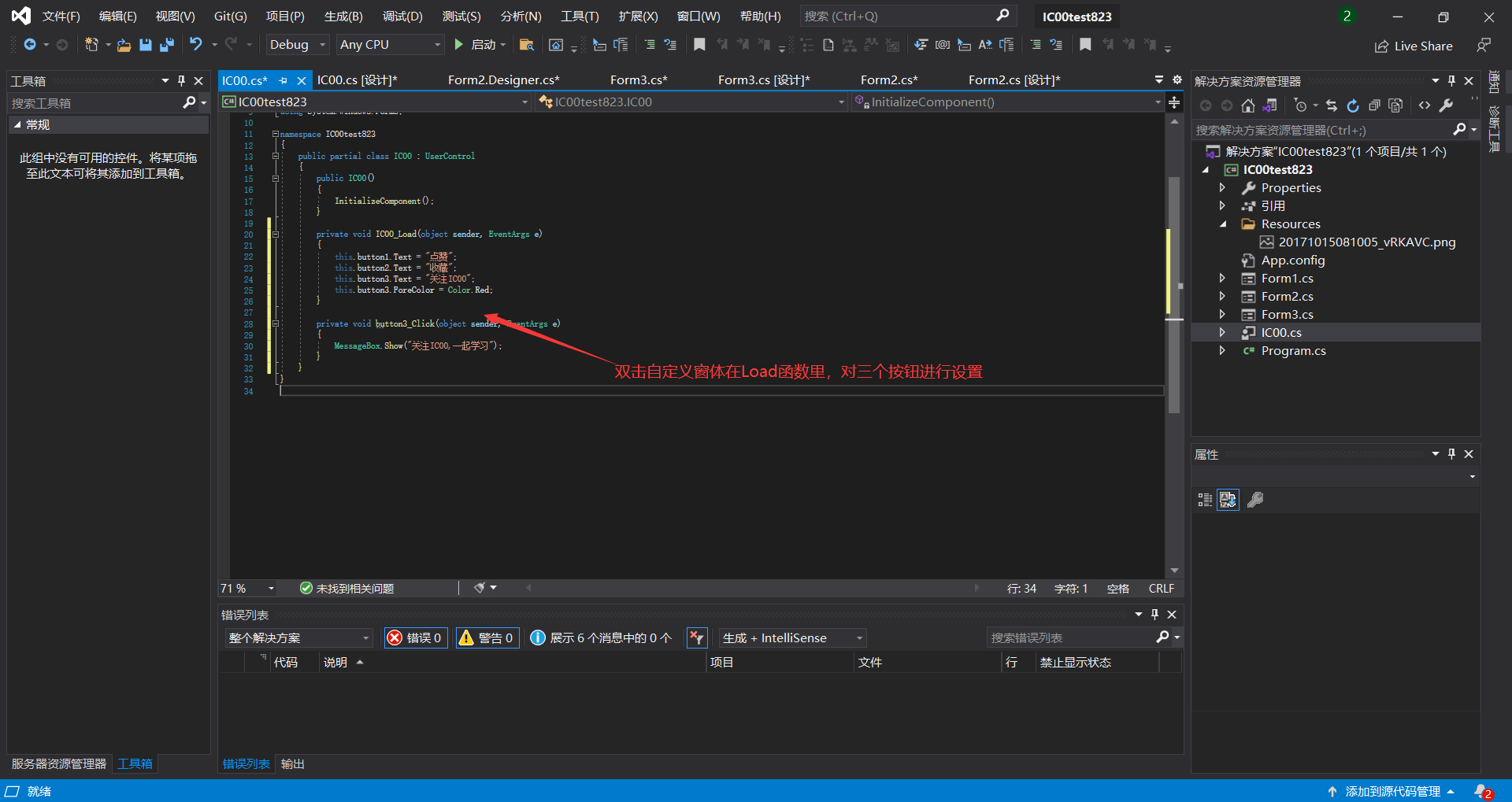This screenshot has width=1512, height=802.
Task: Click the code editor vertical scrollbar thumb
Action: (1174, 295)
